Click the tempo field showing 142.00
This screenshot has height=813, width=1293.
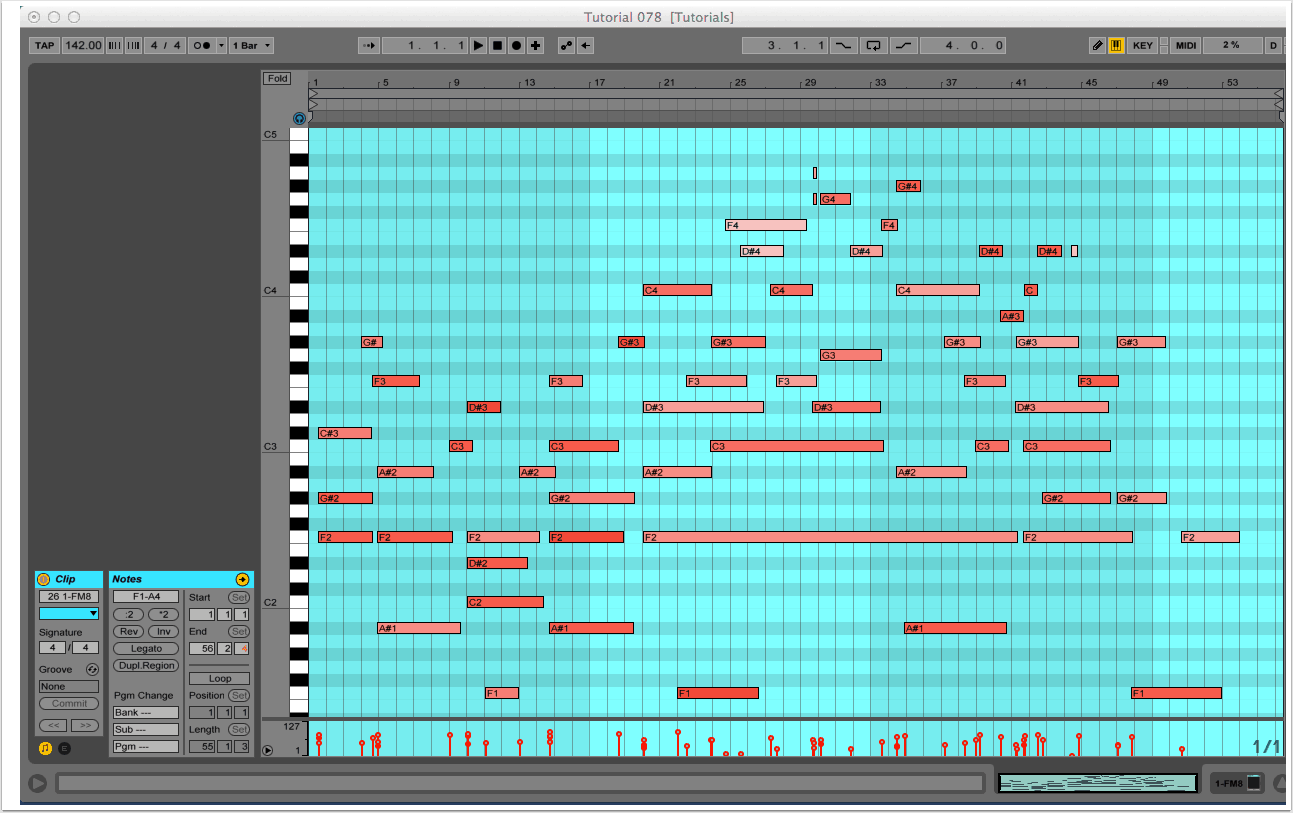pyautogui.click(x=83, y=45)
